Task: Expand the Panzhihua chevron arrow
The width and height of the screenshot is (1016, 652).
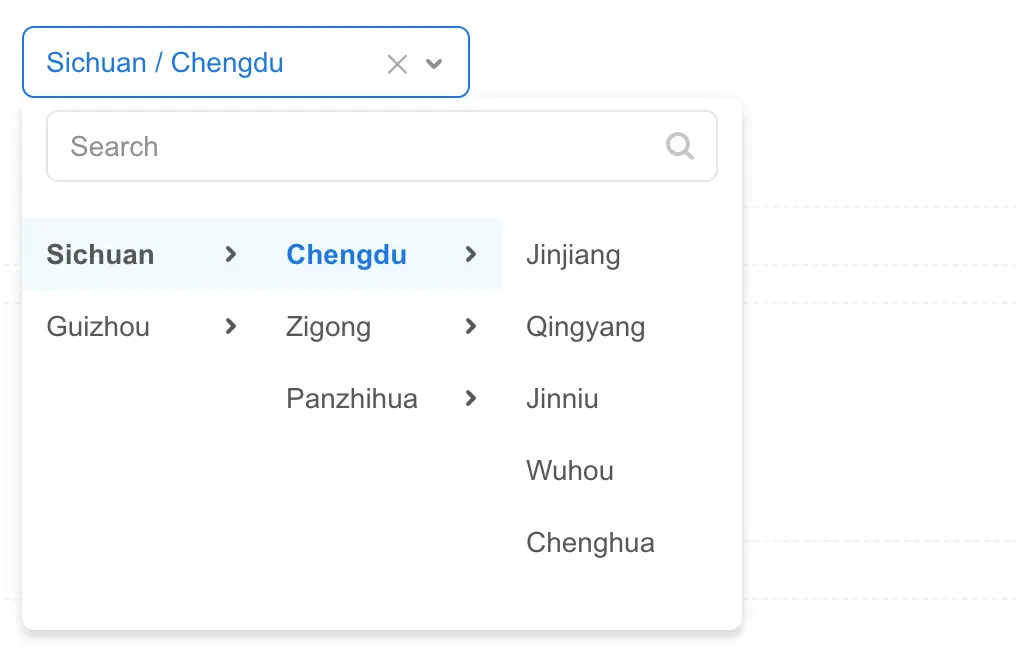Action: 471,398
